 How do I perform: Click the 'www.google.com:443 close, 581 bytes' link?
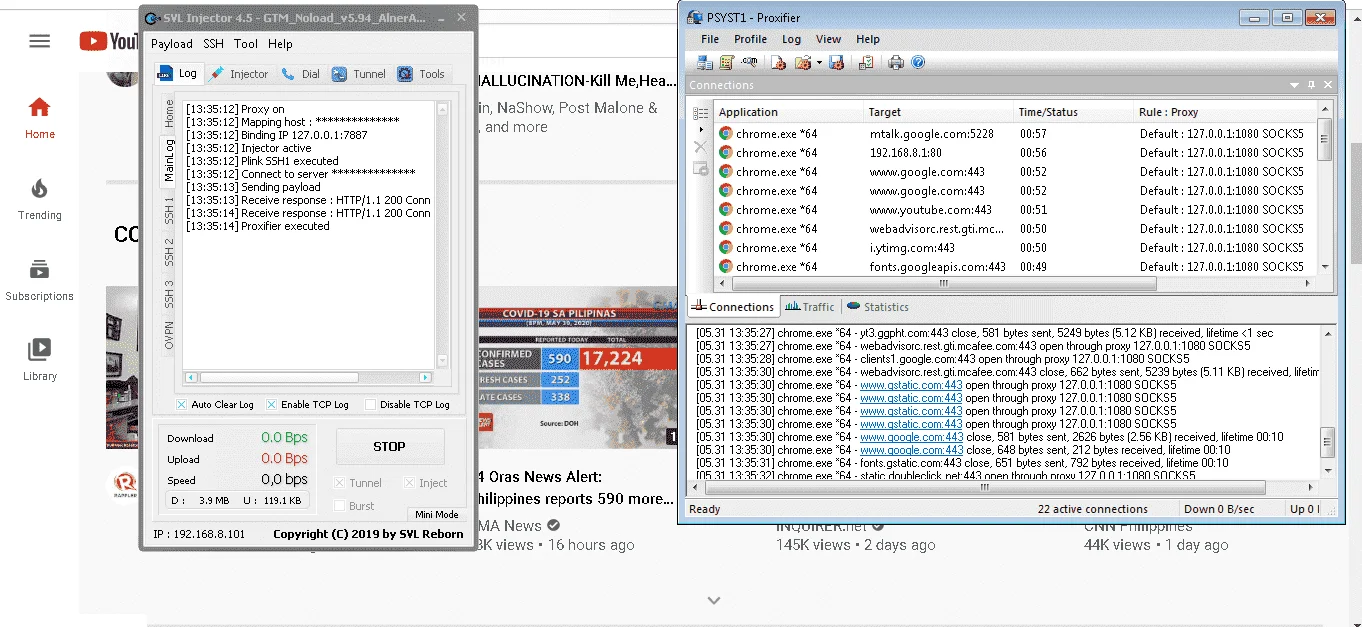click(x=911, y=437)
